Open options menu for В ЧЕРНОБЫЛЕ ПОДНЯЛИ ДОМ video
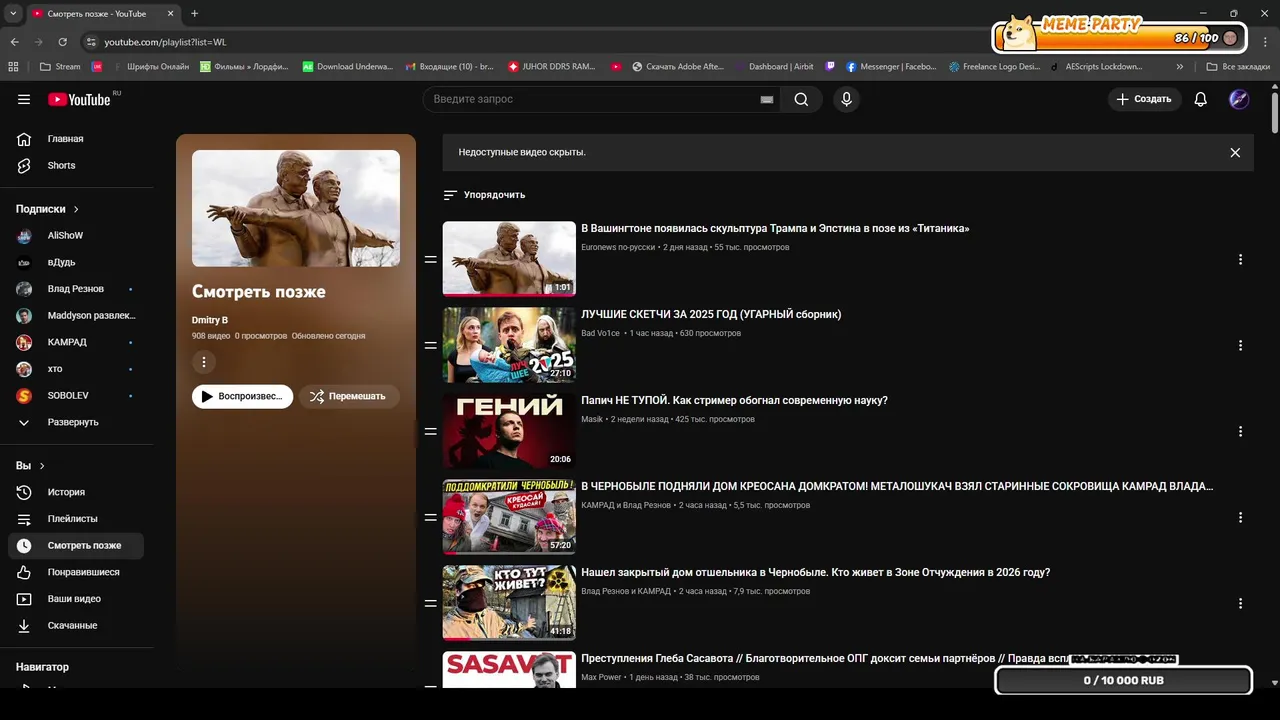Screen dimensions: 1280x720 click(x=1240, y=517)
